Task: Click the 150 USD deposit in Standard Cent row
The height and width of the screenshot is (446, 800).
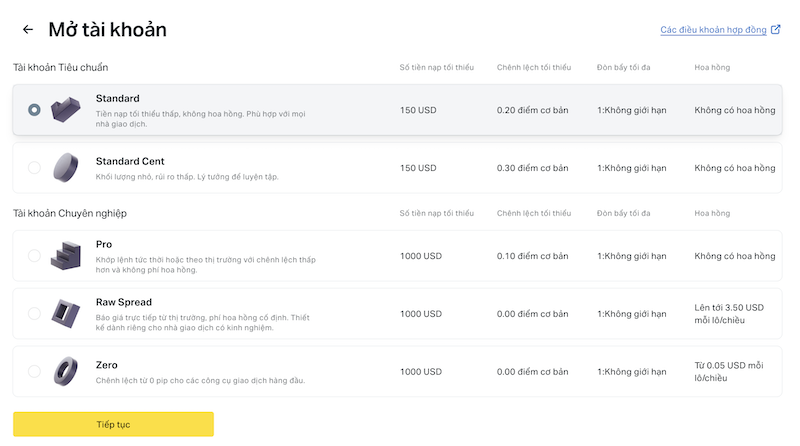Action: tap(418, 168)
